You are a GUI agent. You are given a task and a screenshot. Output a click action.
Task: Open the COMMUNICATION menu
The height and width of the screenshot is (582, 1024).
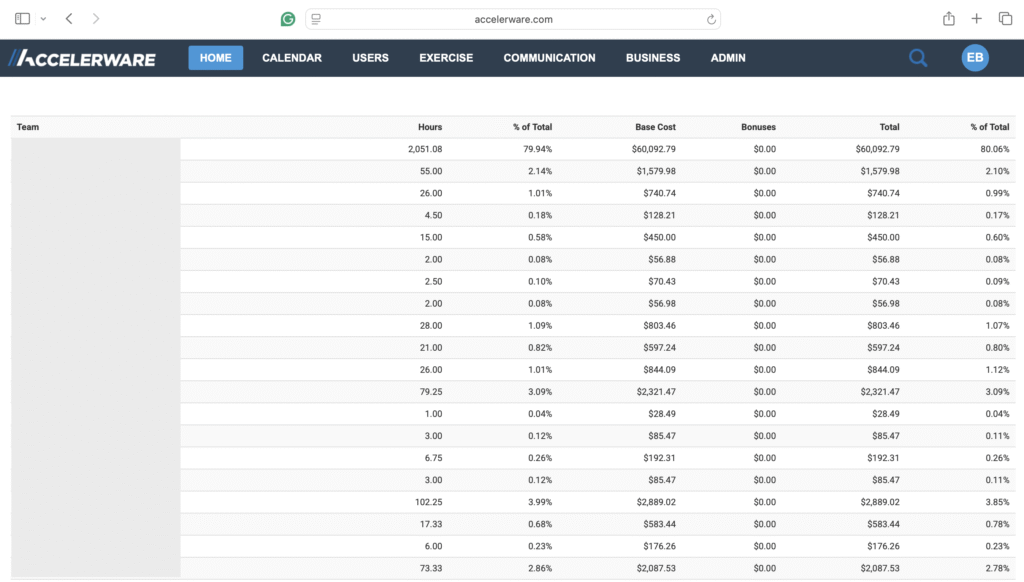coord(549,58)
